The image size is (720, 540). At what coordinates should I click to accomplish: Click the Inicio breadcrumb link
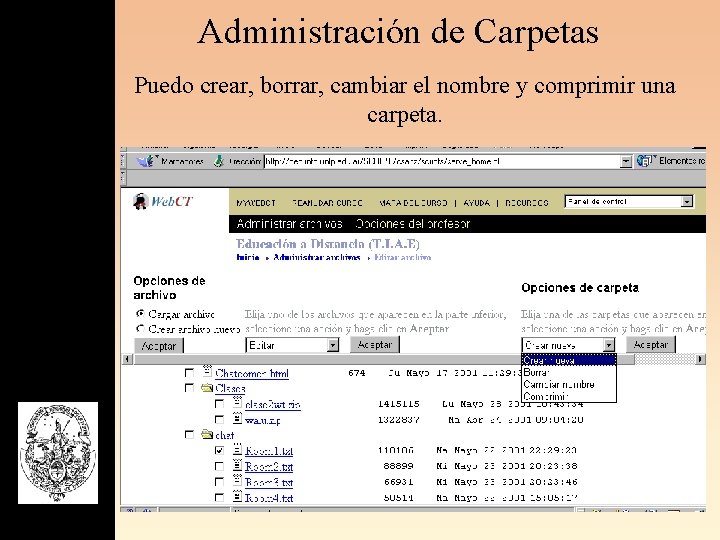click(248, 257)
